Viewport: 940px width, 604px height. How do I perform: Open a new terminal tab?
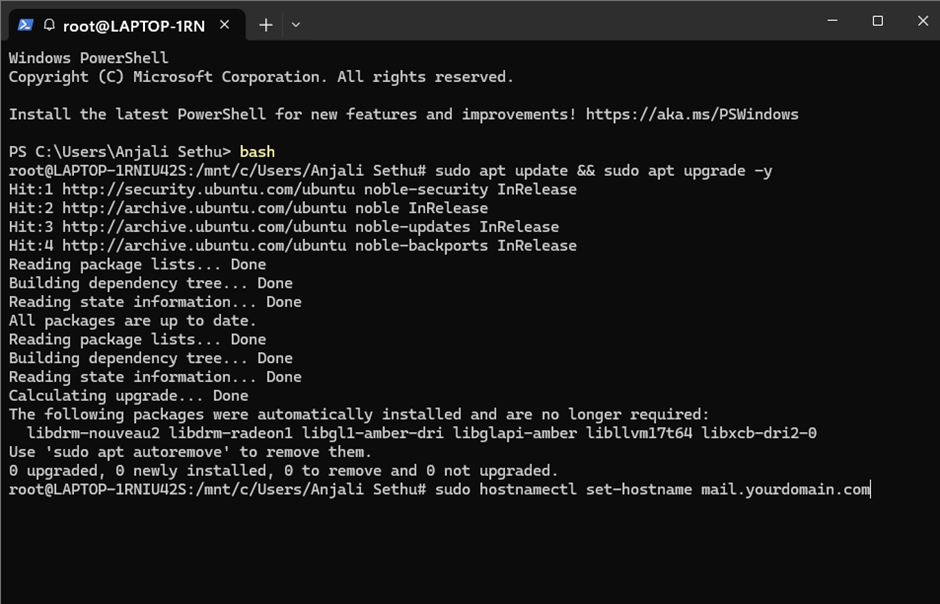(266, 25)
